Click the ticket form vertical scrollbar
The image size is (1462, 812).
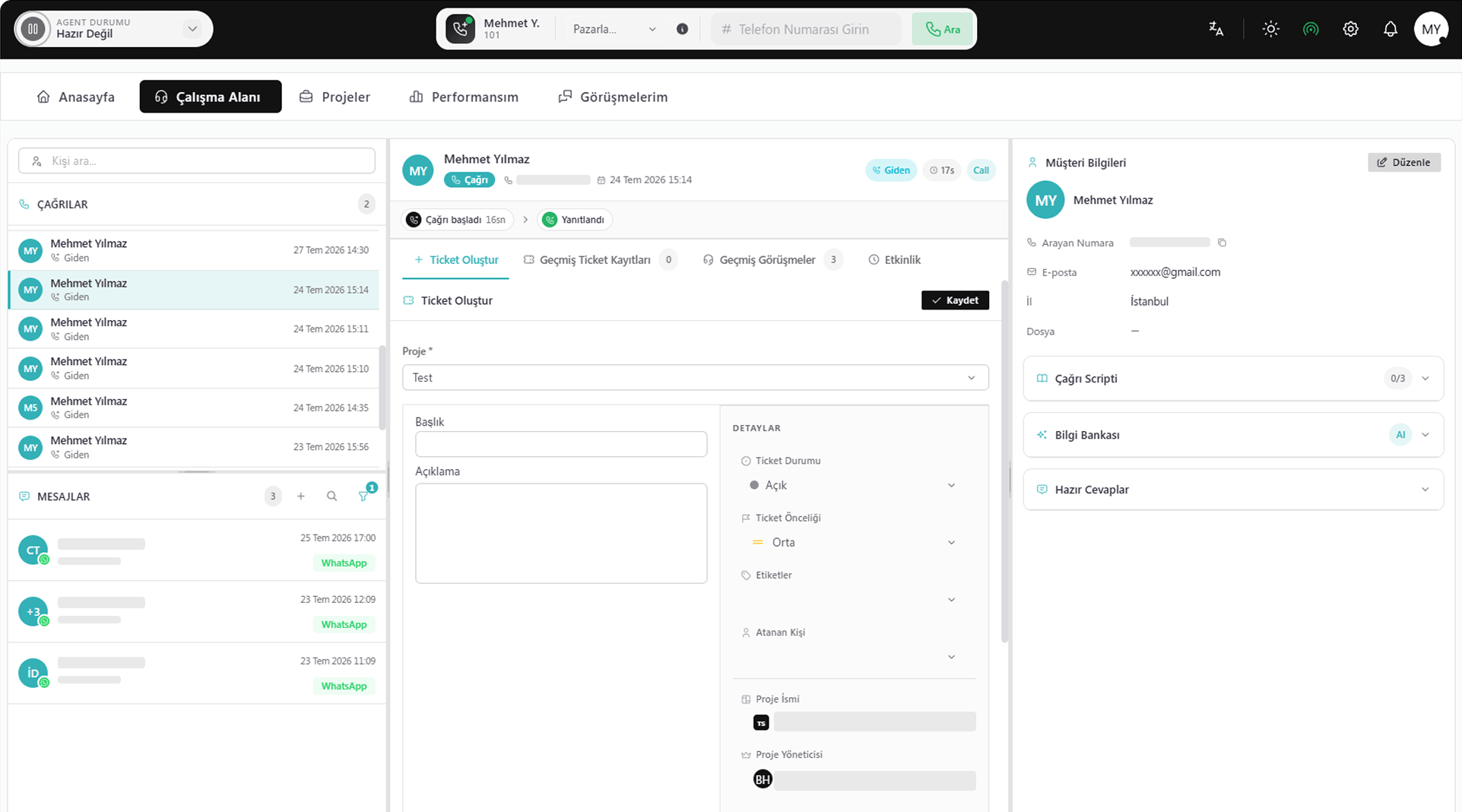point(1005,462)
